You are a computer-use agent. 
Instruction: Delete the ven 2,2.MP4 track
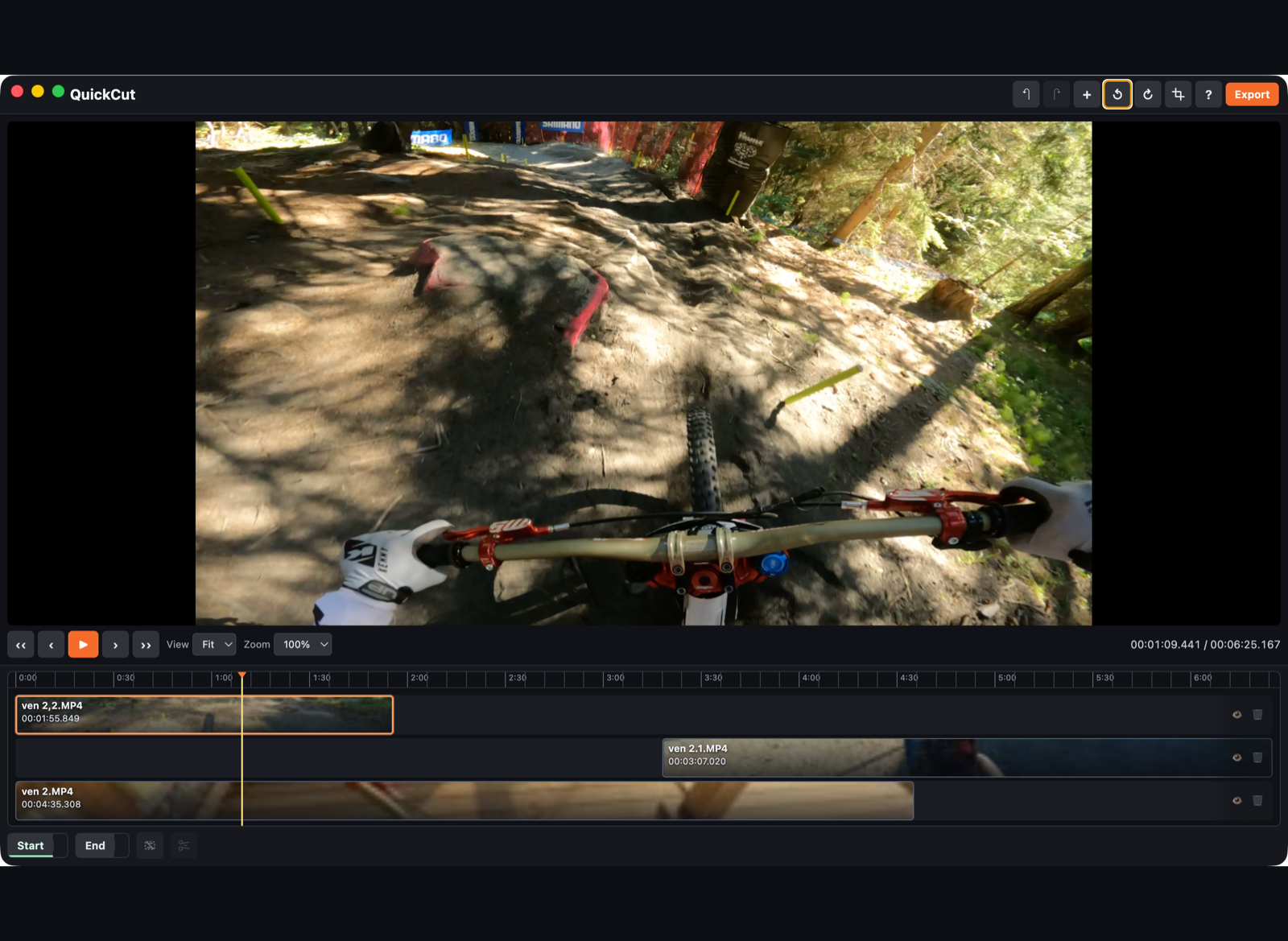click(1257, 715)
